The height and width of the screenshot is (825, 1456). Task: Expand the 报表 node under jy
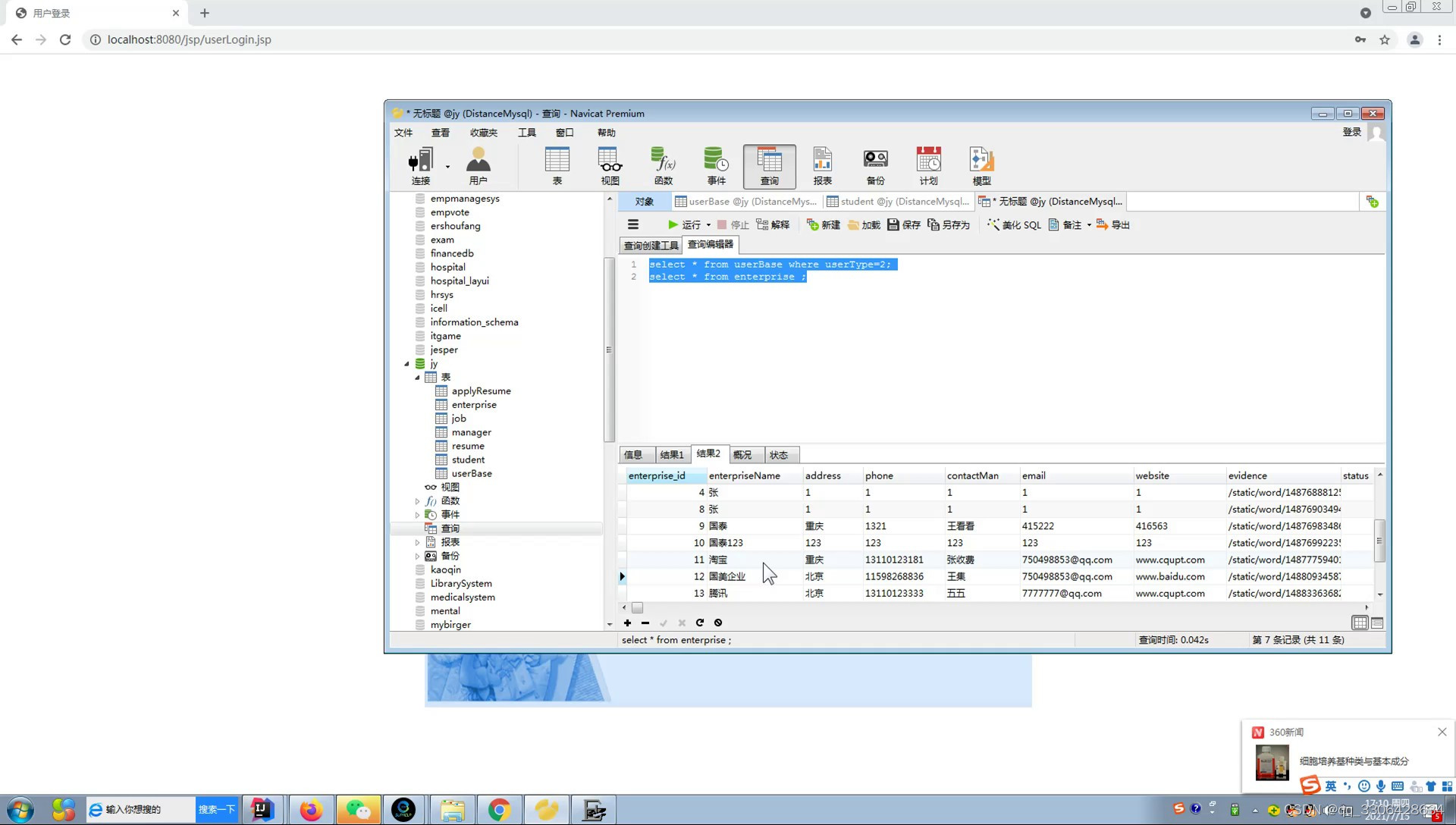pos(417,542)
